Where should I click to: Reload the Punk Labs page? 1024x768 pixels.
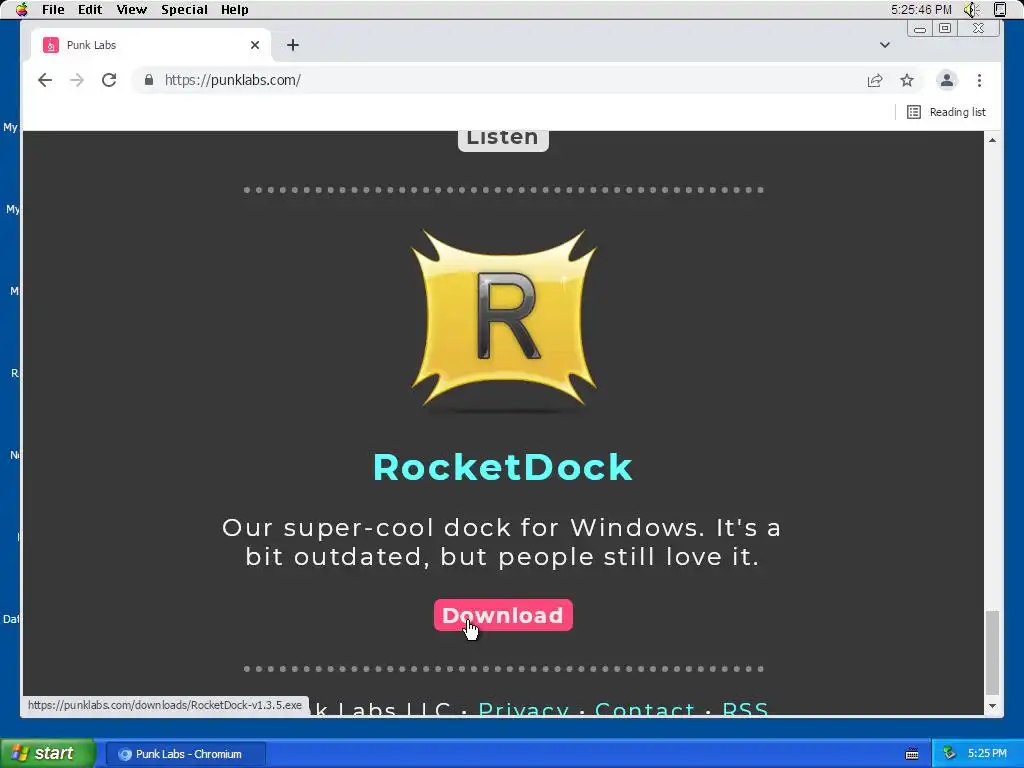click(109, 80)
